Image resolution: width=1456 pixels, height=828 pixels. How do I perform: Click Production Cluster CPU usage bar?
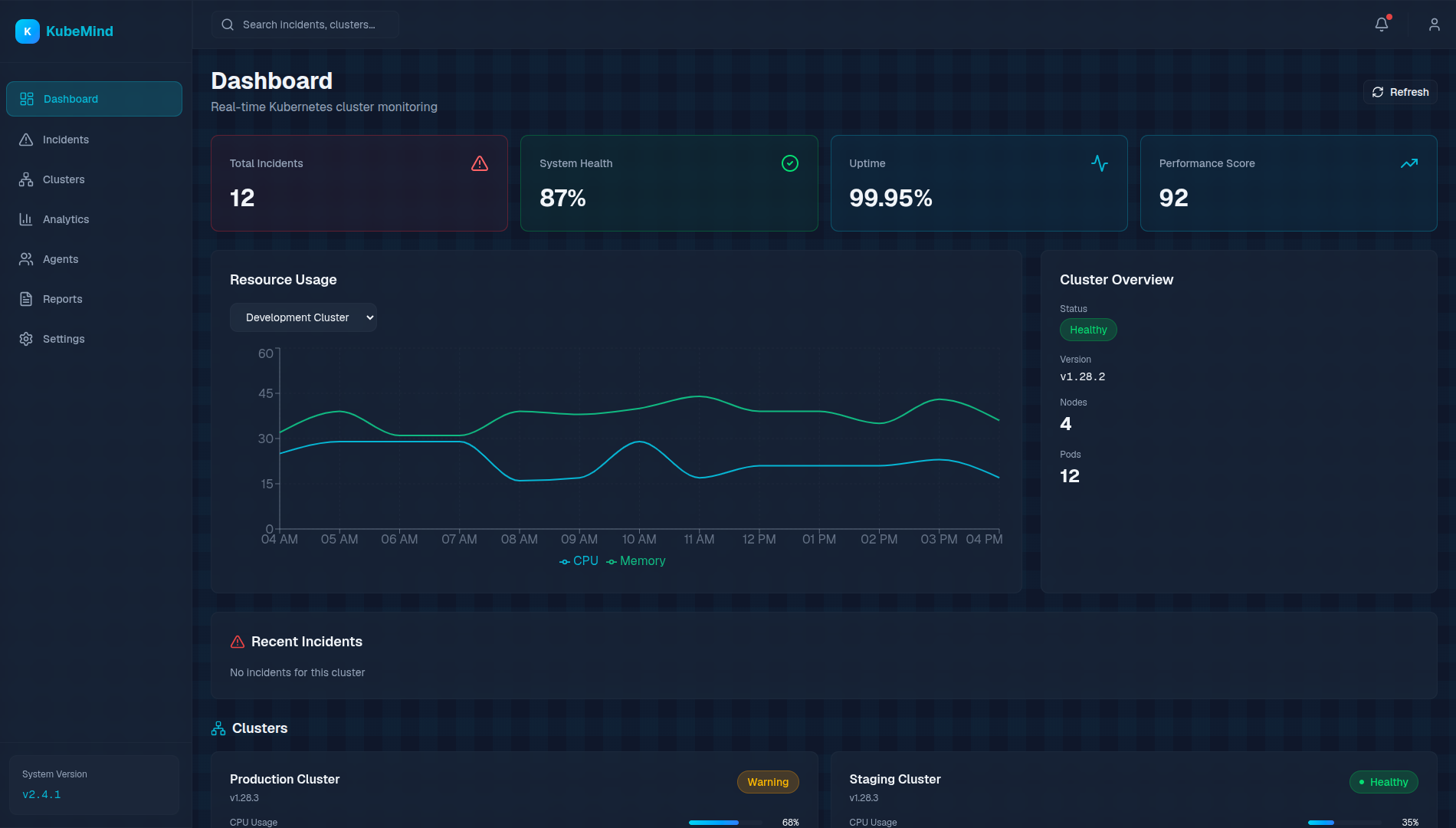click(x=726, y=823)
